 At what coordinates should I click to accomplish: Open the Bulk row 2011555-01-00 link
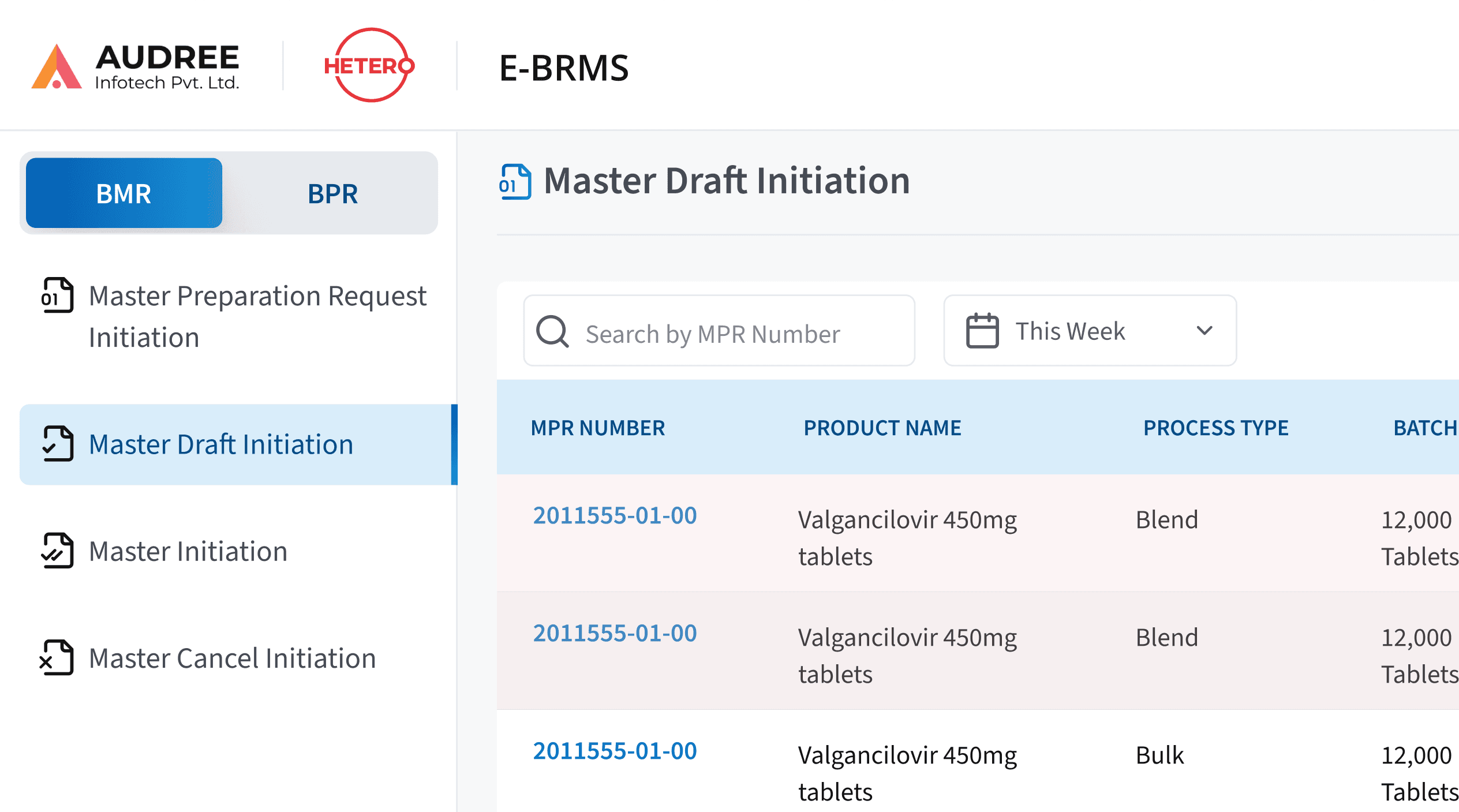(615, 751)
